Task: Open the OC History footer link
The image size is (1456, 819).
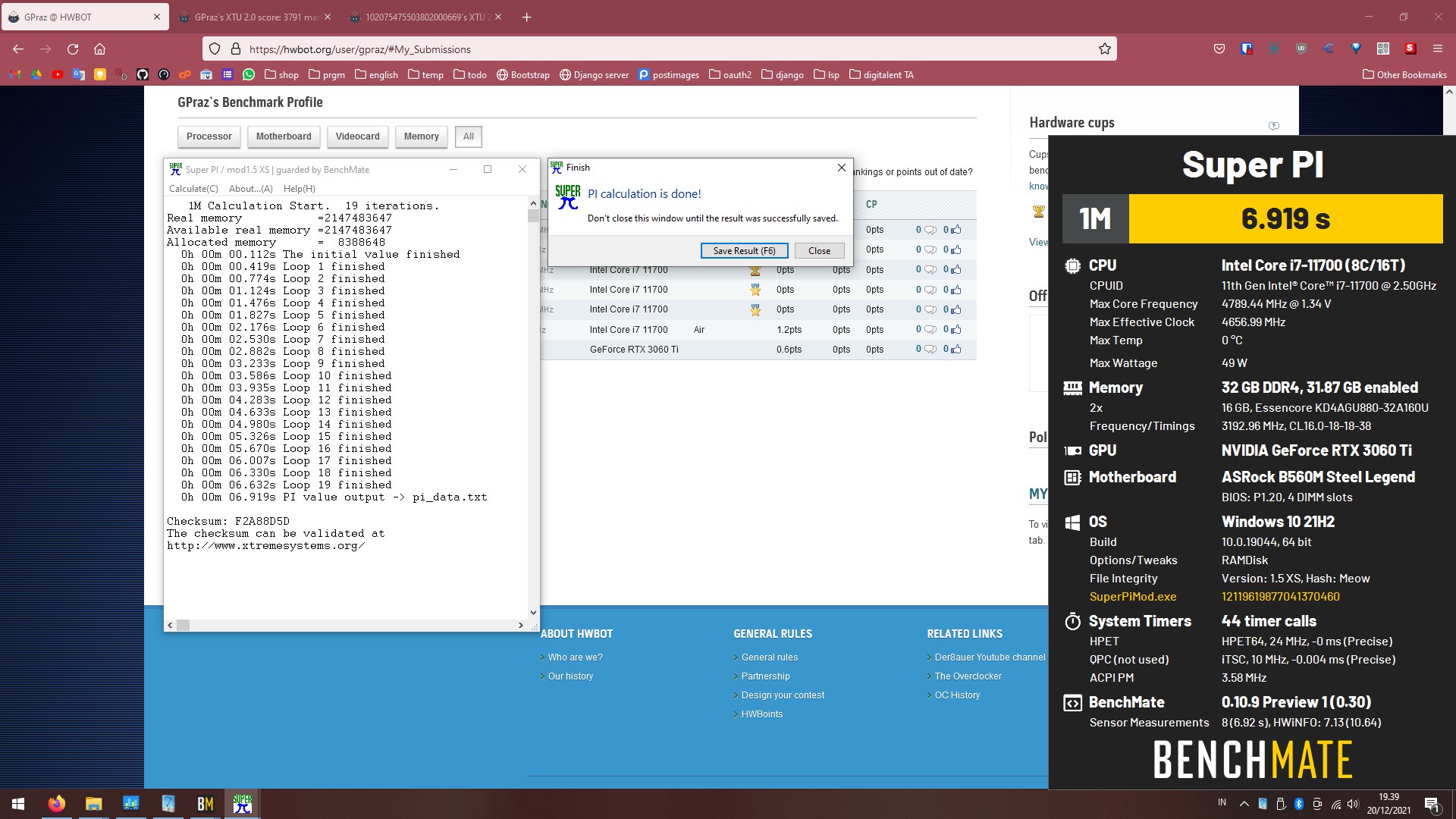Action: click(957, 695)
